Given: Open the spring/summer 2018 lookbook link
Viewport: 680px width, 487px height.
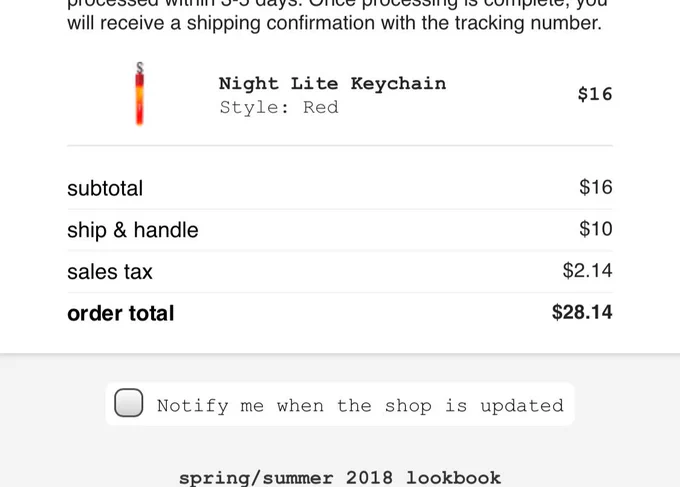Looking at the screenshot, I should [x=340, y=478].
